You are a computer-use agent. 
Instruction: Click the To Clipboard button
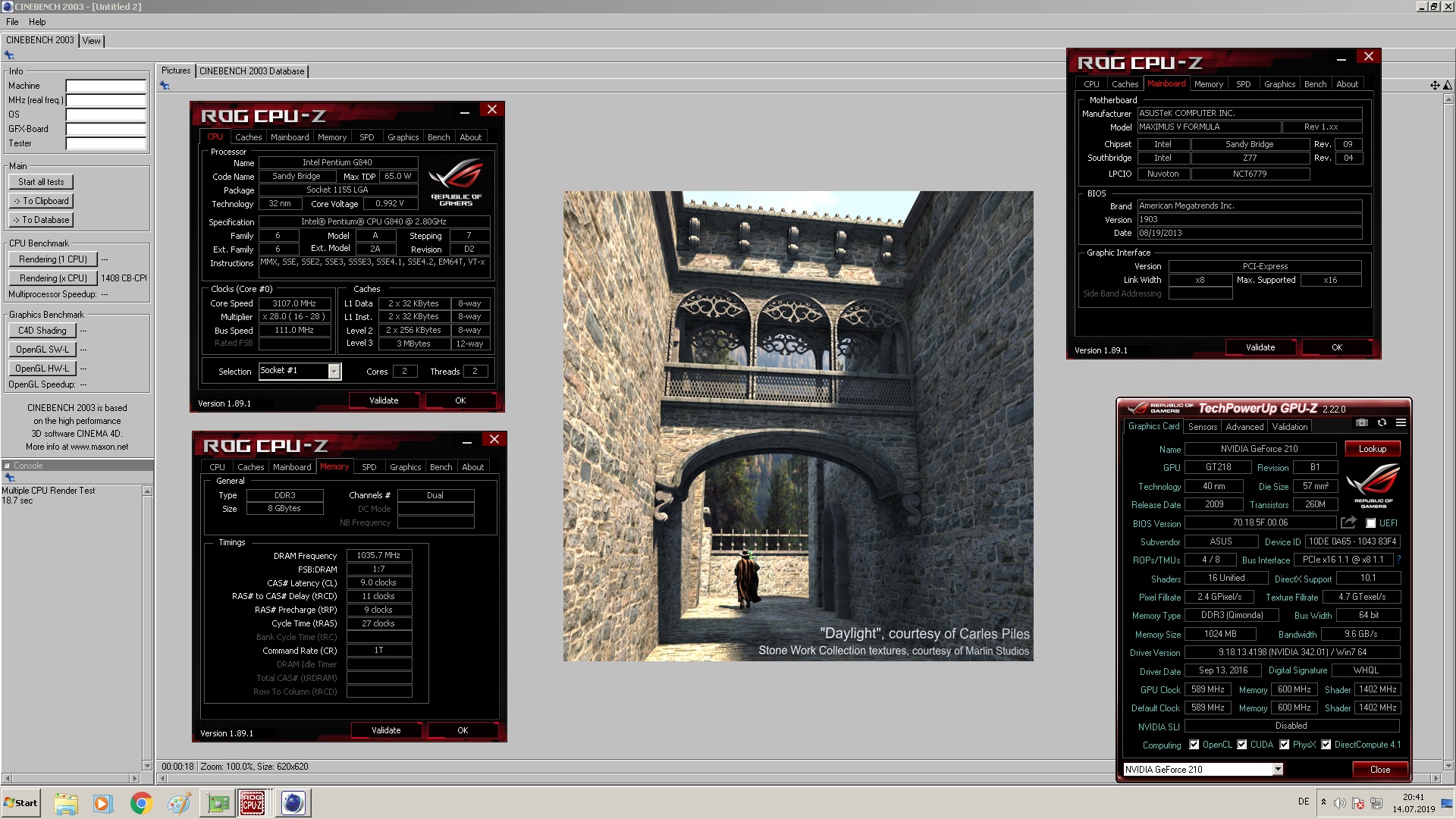[x=41, y=201]
